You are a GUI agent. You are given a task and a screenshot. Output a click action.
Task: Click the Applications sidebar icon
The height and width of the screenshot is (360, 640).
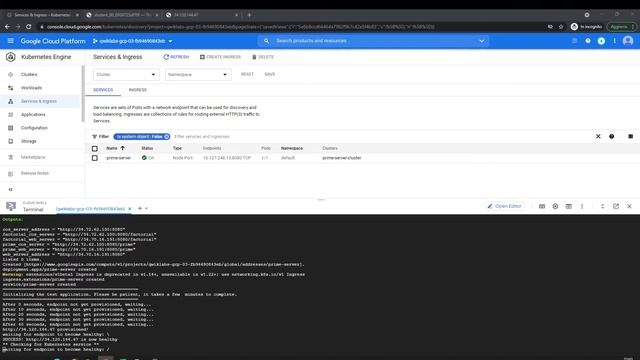[x=11, y=115]
